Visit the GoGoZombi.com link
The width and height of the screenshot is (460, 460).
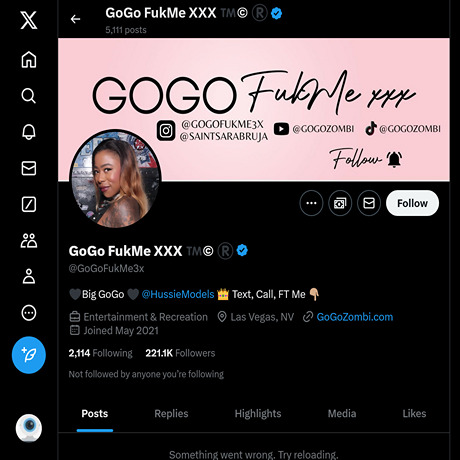coord(355,317)
